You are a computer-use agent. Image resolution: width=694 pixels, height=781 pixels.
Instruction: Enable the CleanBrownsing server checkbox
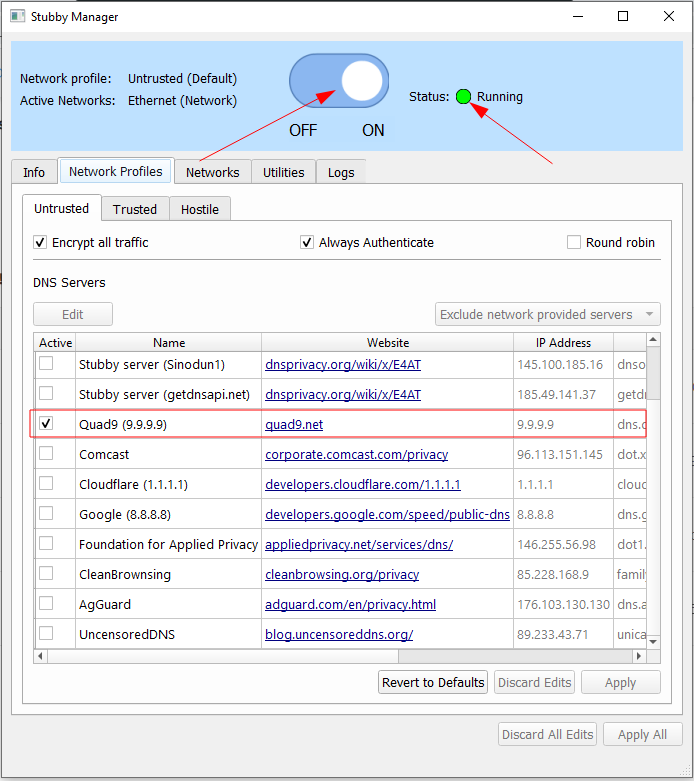coord(46,573)
